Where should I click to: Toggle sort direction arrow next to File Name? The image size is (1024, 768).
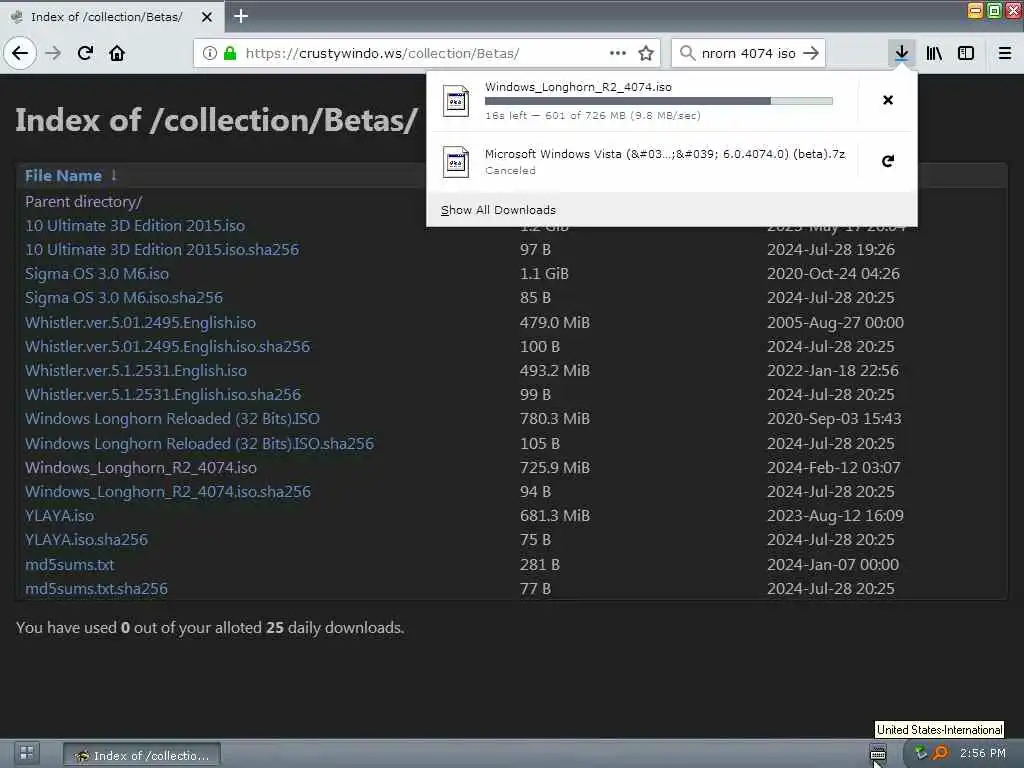point(114,175)
